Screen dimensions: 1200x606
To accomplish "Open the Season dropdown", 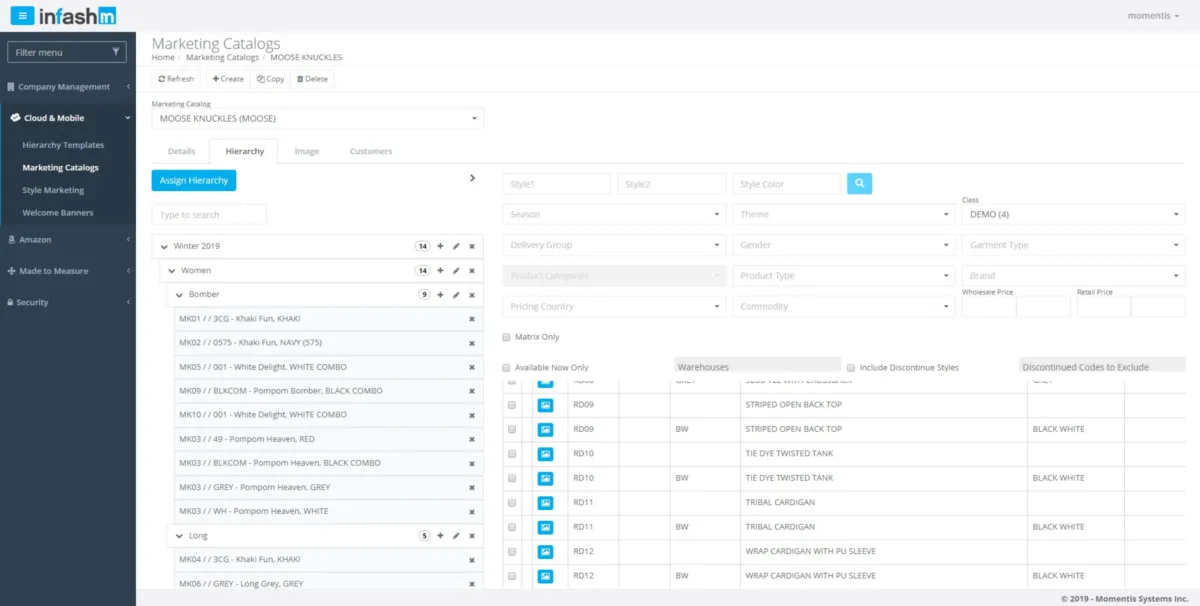I will (x=614, y=214).
